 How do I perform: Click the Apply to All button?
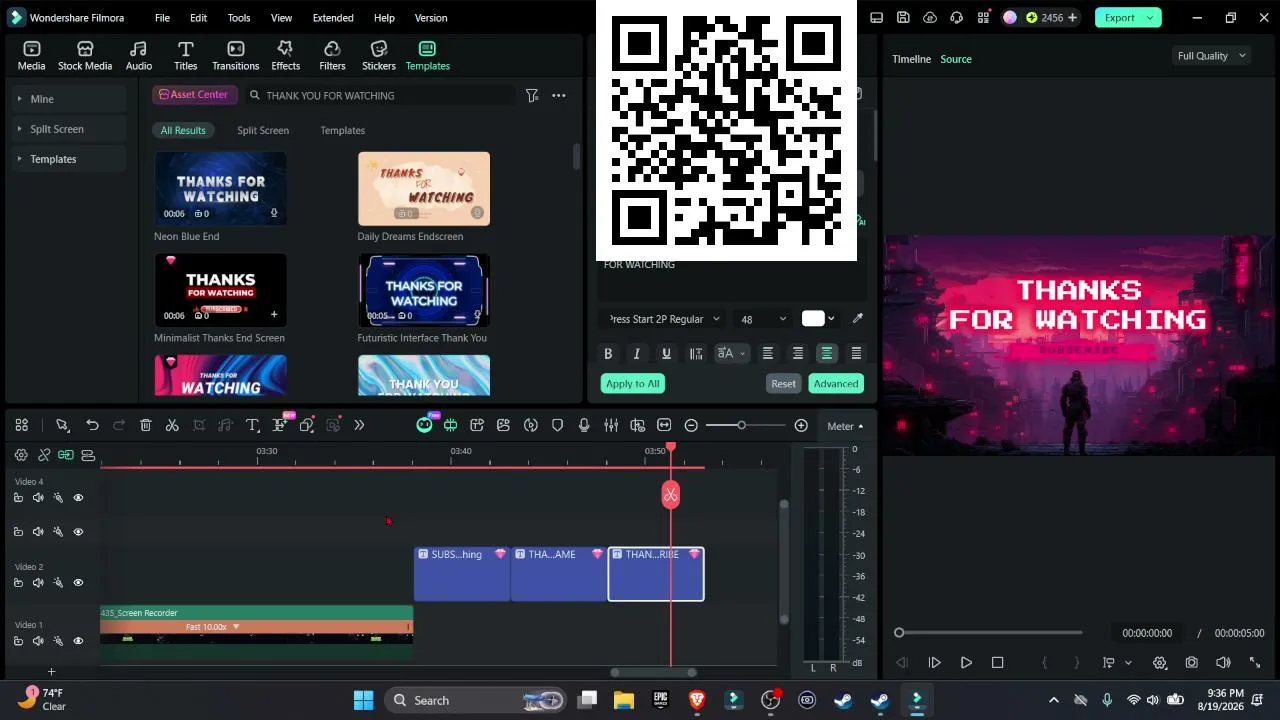(x=633, y=384)
